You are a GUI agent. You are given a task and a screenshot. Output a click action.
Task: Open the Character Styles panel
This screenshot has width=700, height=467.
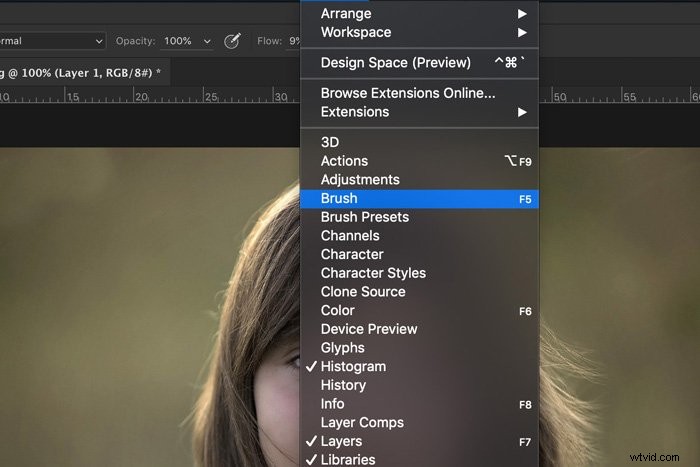[419, 273]
